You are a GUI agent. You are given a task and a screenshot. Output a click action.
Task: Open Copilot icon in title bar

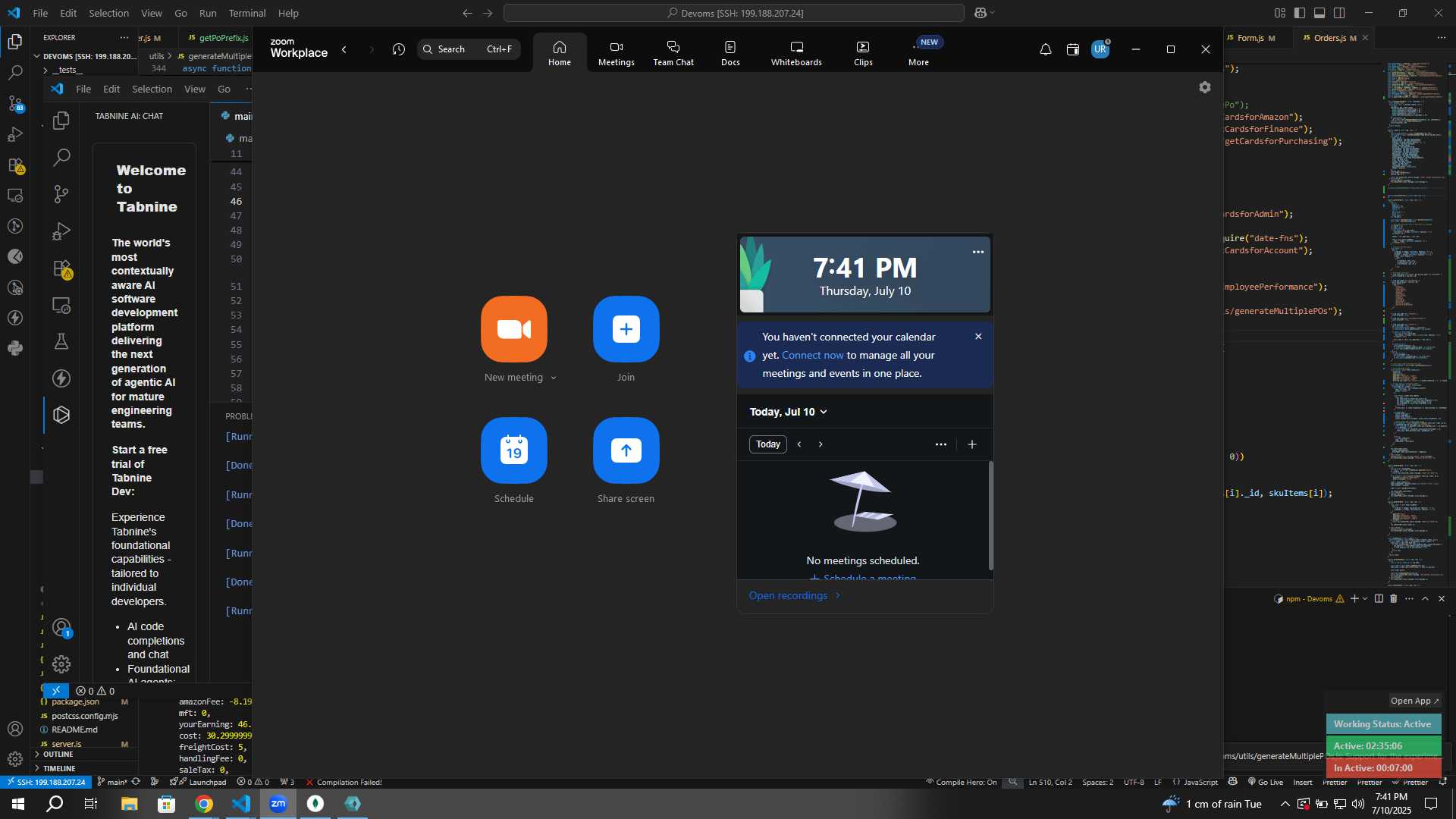(980, 13)
